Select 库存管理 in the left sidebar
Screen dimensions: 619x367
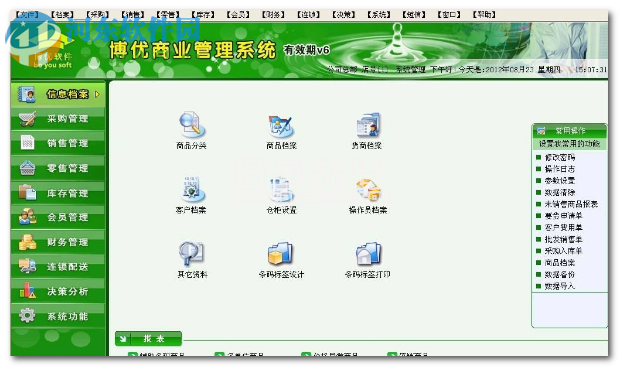58,193
